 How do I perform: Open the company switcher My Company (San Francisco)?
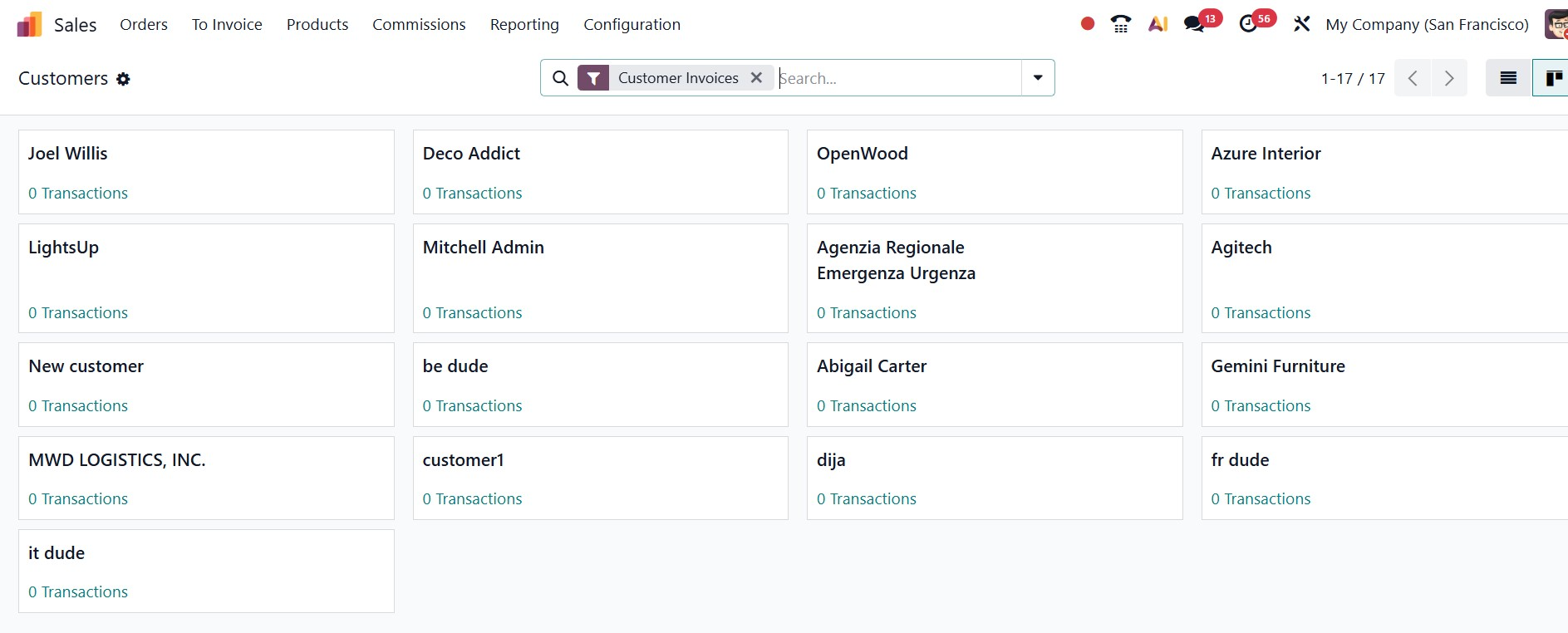tap(1427, 24)
